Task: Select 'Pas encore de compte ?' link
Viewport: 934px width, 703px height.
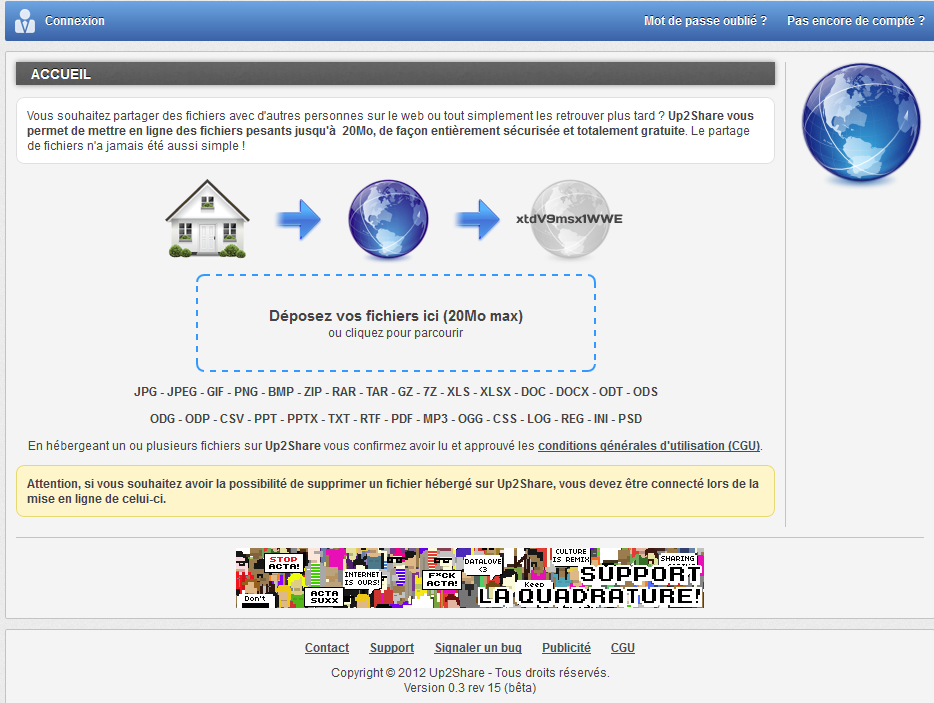Action: coord(855,21)
